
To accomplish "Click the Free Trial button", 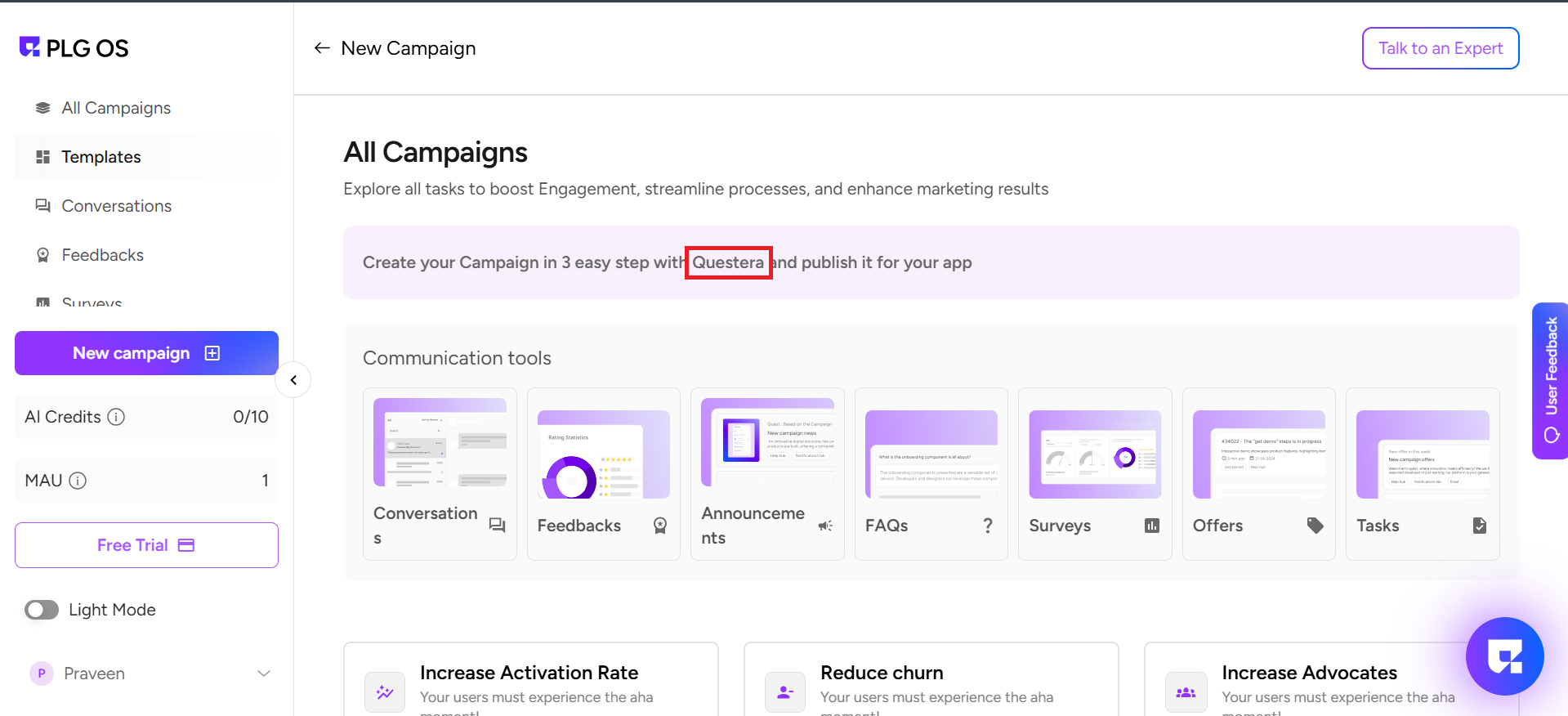I will 146,545.
